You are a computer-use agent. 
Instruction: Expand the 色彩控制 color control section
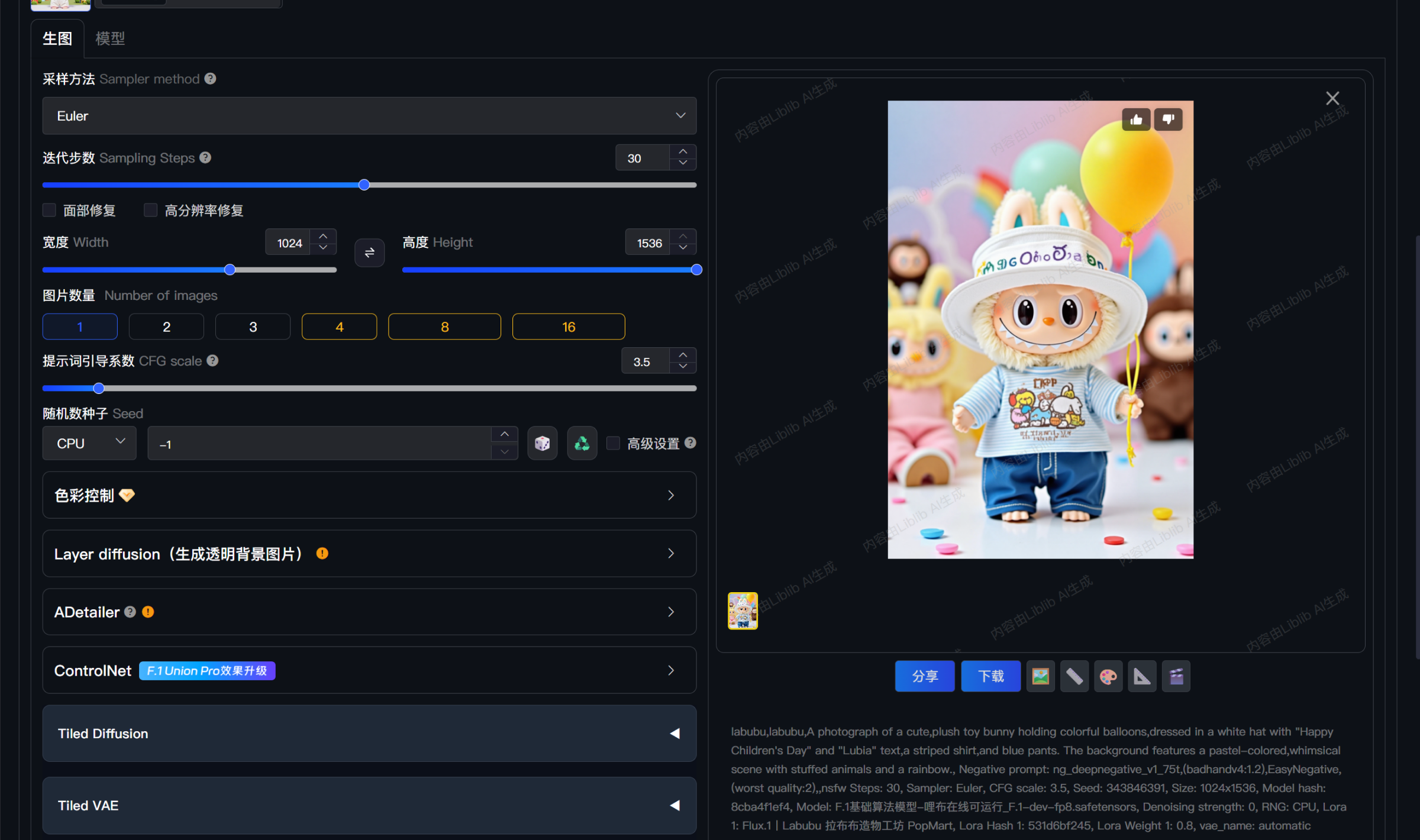(x=369, y=495)
